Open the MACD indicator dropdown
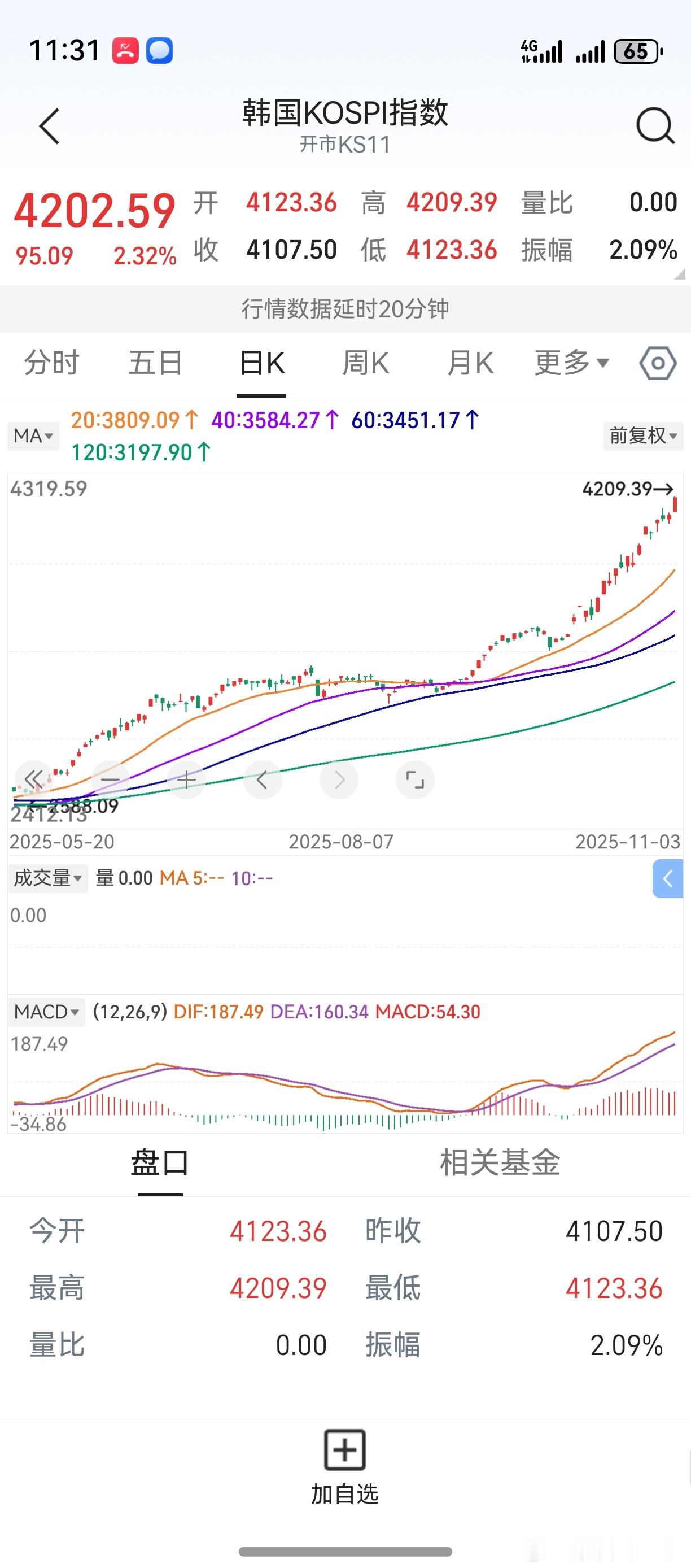Screen dimensions: 691x1568 [x=46, y=1012]
